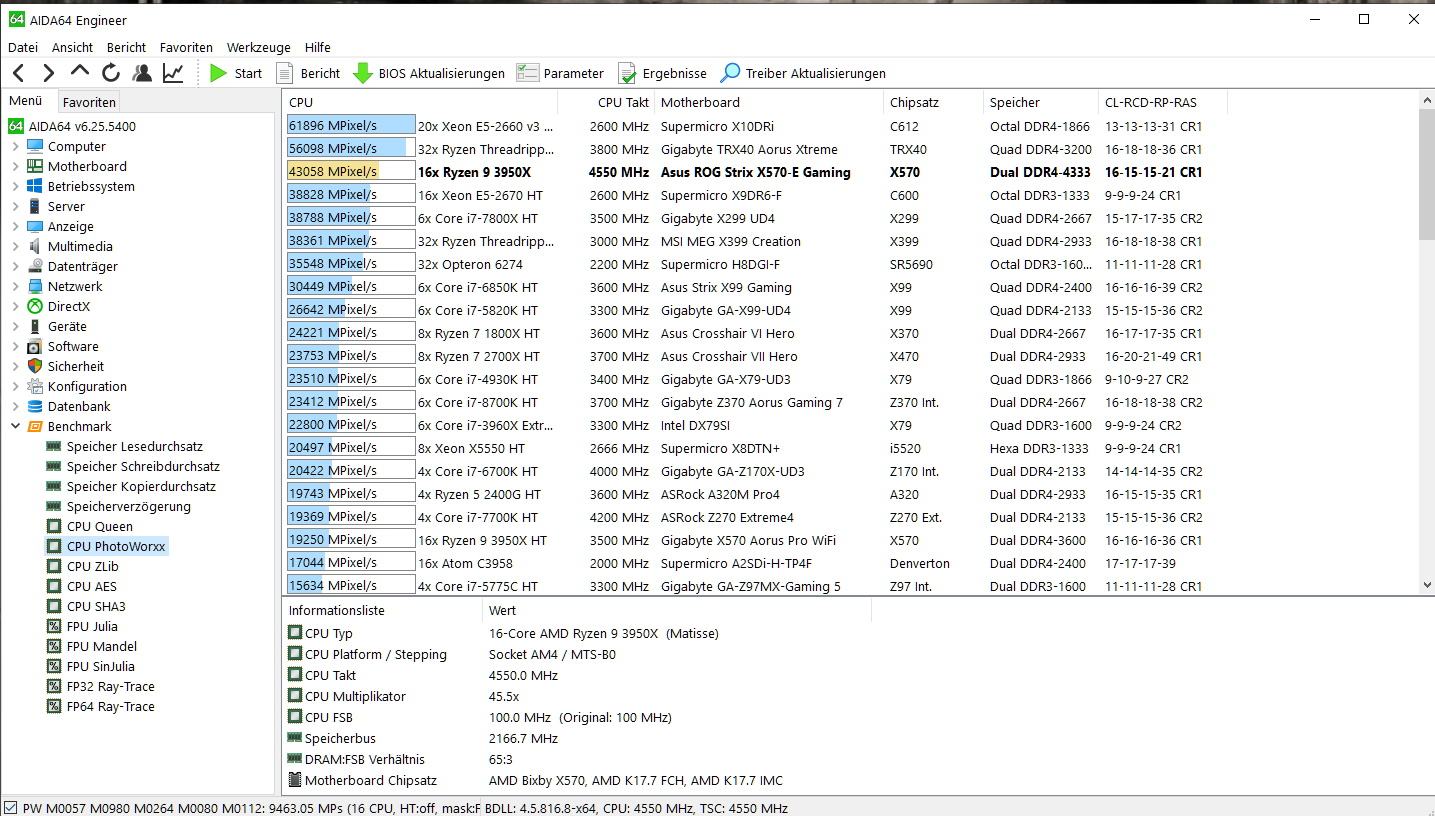Switch to the Menü tab
1435x816 pixels.
(x=26, y=101)
